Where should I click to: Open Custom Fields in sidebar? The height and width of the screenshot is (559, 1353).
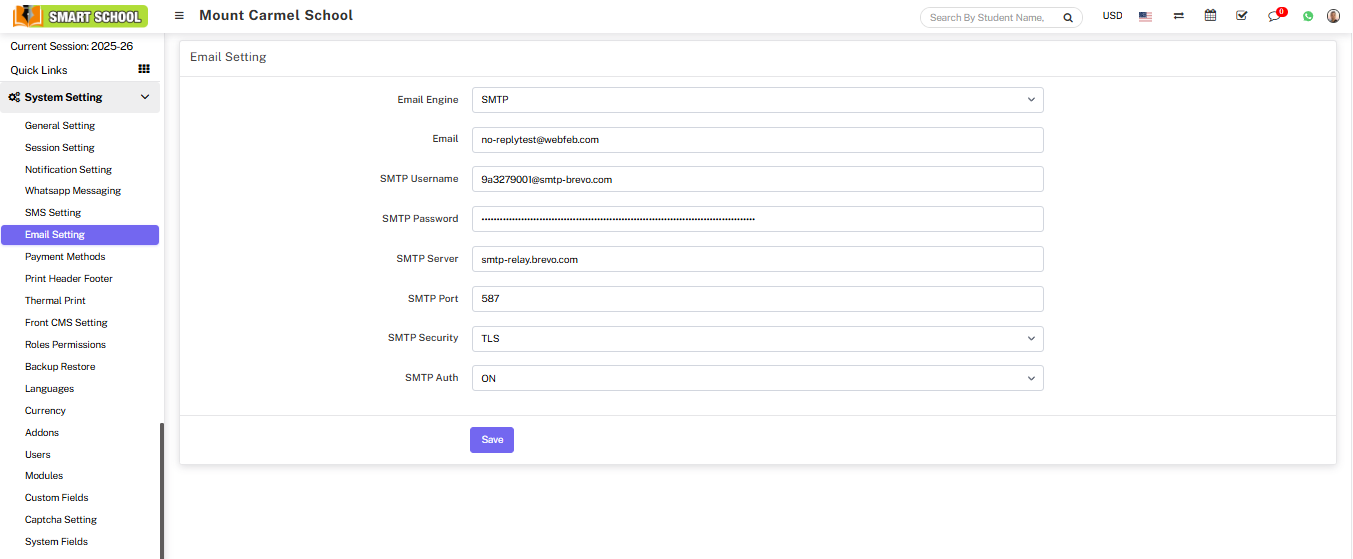[x=56, y=498]
